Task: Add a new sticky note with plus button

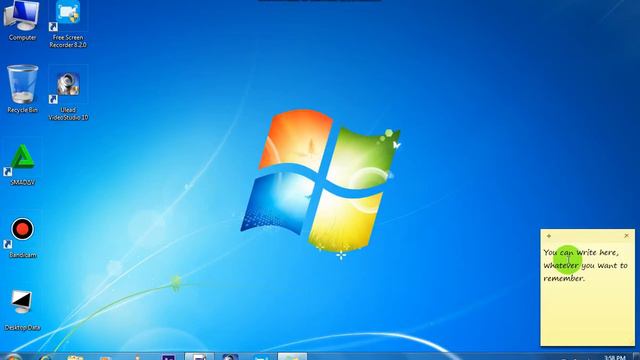Action: click(x=549, y=236)
